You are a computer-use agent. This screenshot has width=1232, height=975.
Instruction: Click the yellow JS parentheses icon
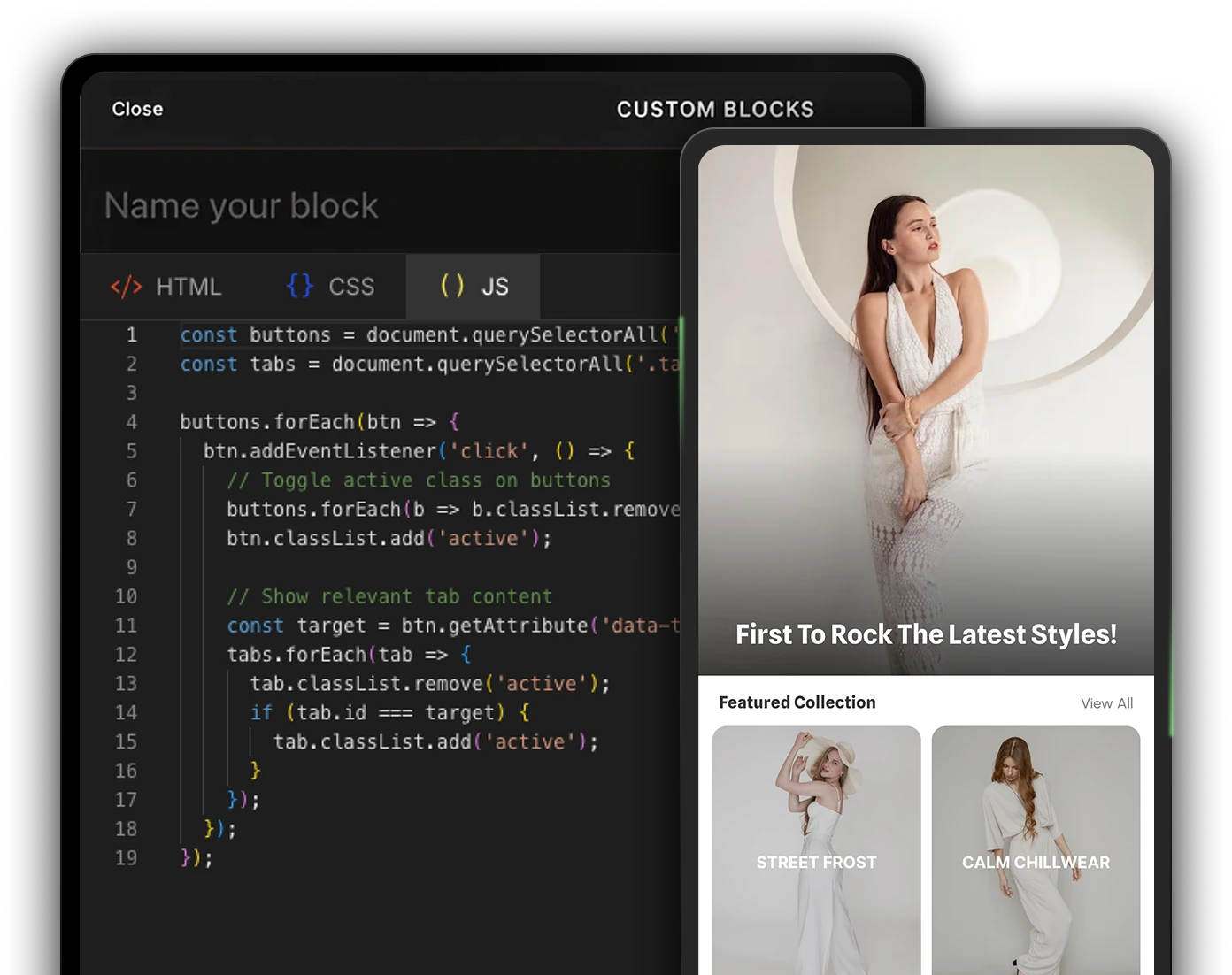[452, 286]
